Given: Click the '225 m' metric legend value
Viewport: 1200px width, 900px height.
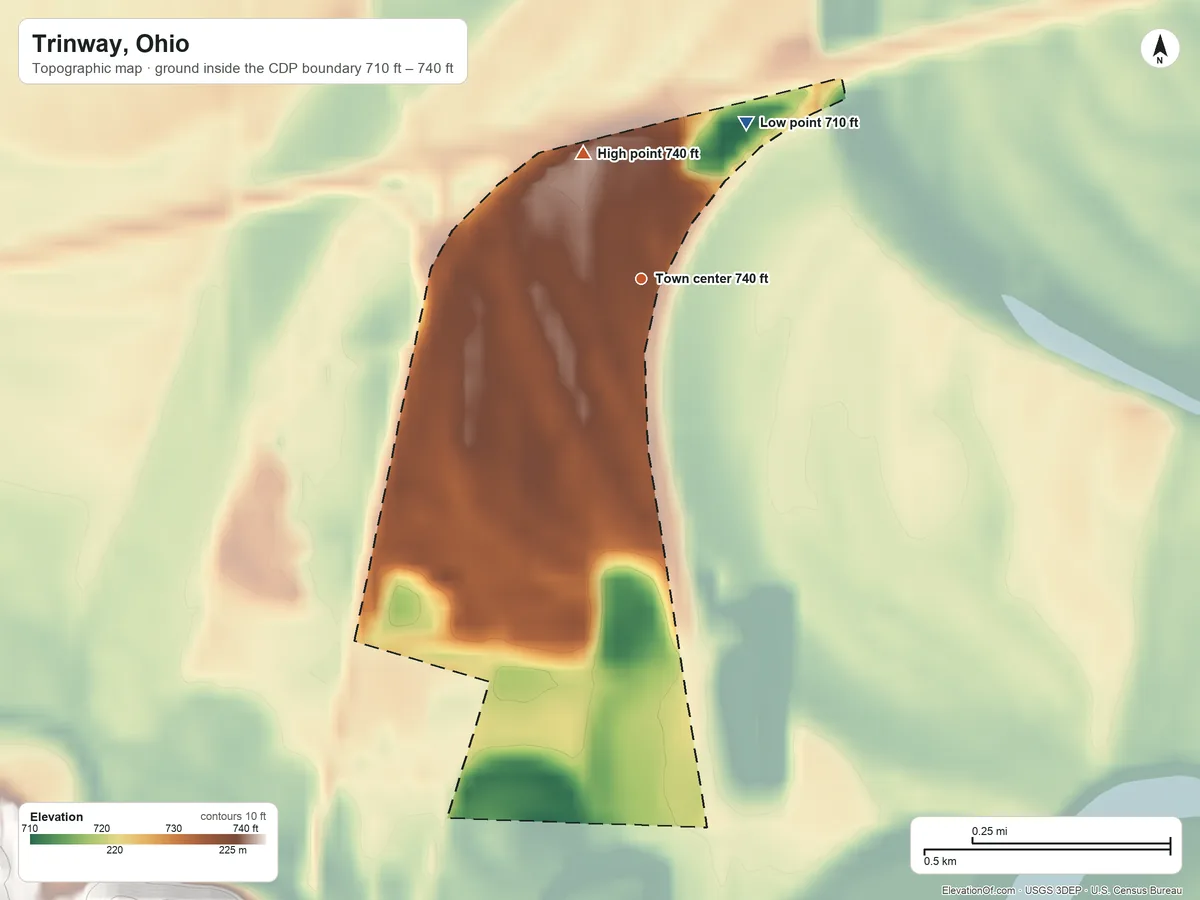Looking at the screenshot, I should click(x=231, y=851).
